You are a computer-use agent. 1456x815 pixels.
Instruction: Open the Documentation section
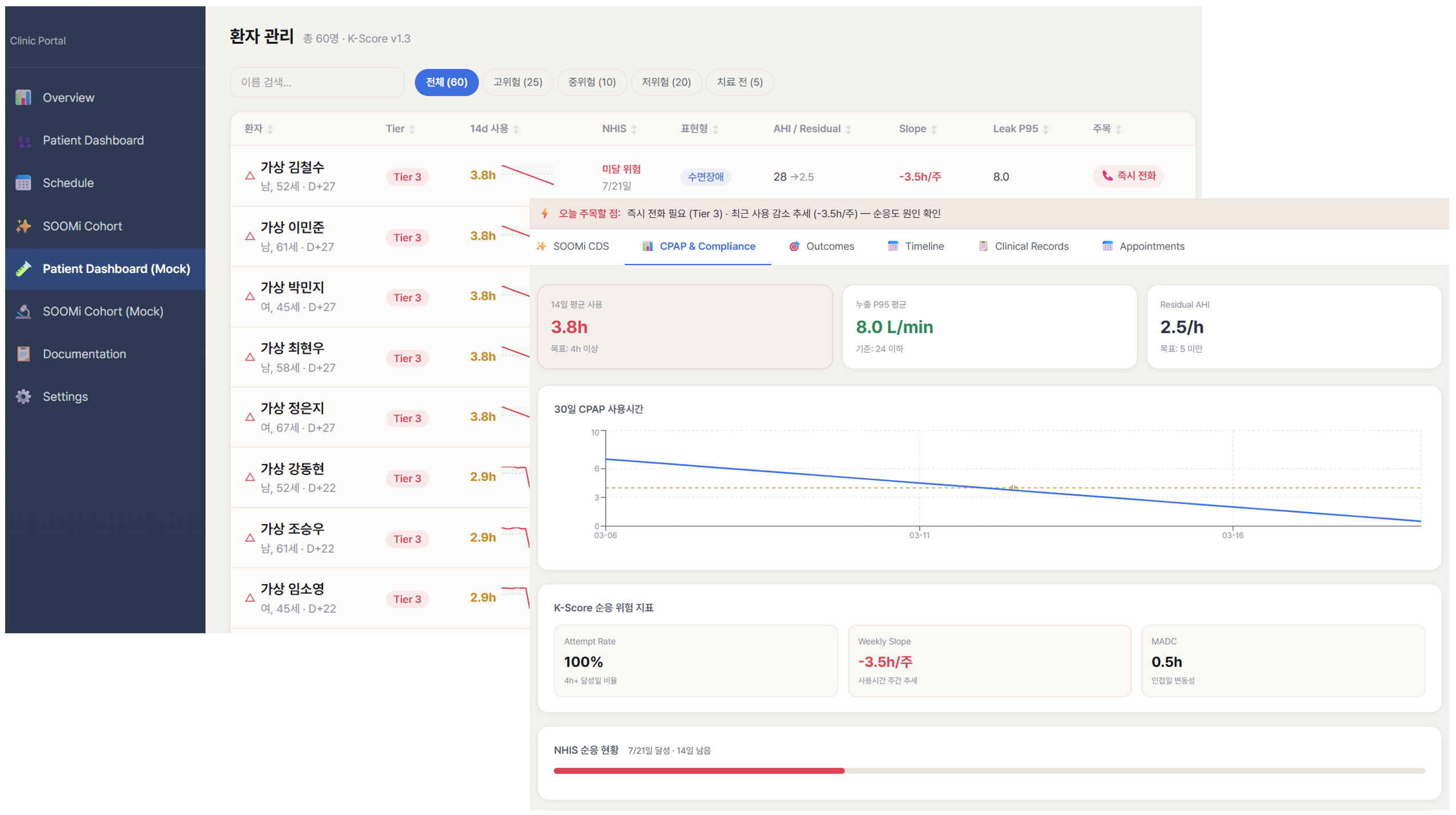84,354
